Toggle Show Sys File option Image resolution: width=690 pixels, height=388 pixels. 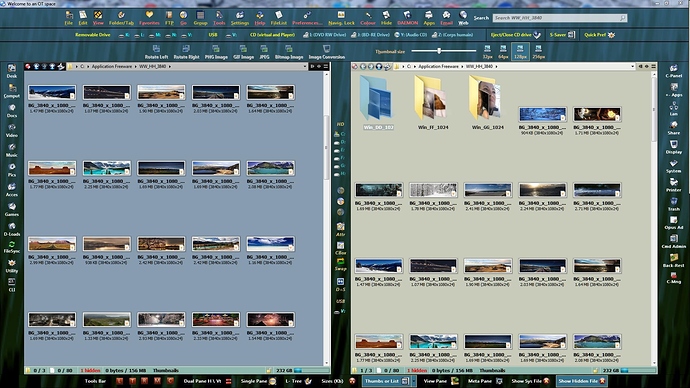(x=530, y=381)
